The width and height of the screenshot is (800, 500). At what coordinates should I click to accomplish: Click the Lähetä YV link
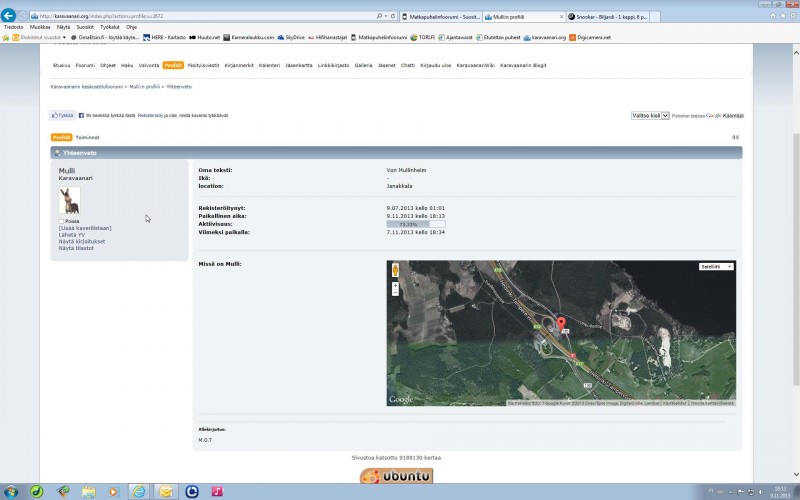click(x=72, y=234)
